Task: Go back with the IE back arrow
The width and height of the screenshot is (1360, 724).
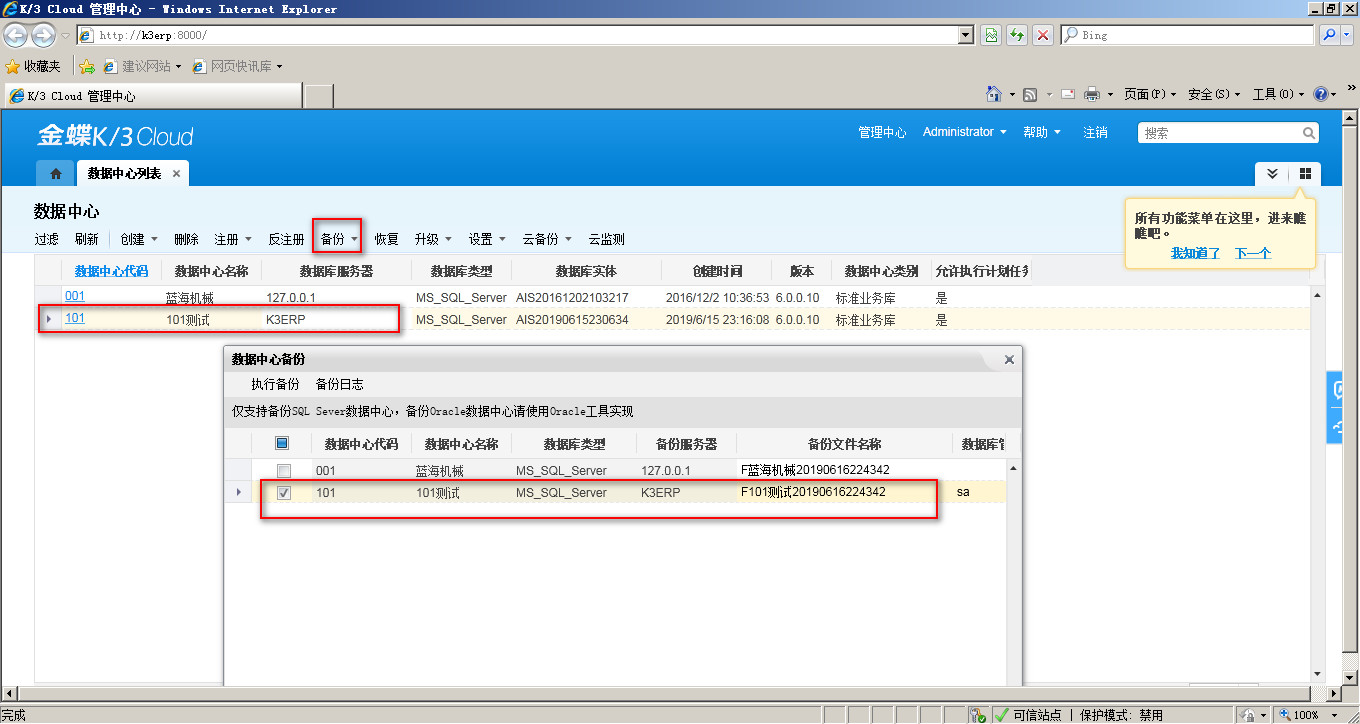Action: point(16,35)
